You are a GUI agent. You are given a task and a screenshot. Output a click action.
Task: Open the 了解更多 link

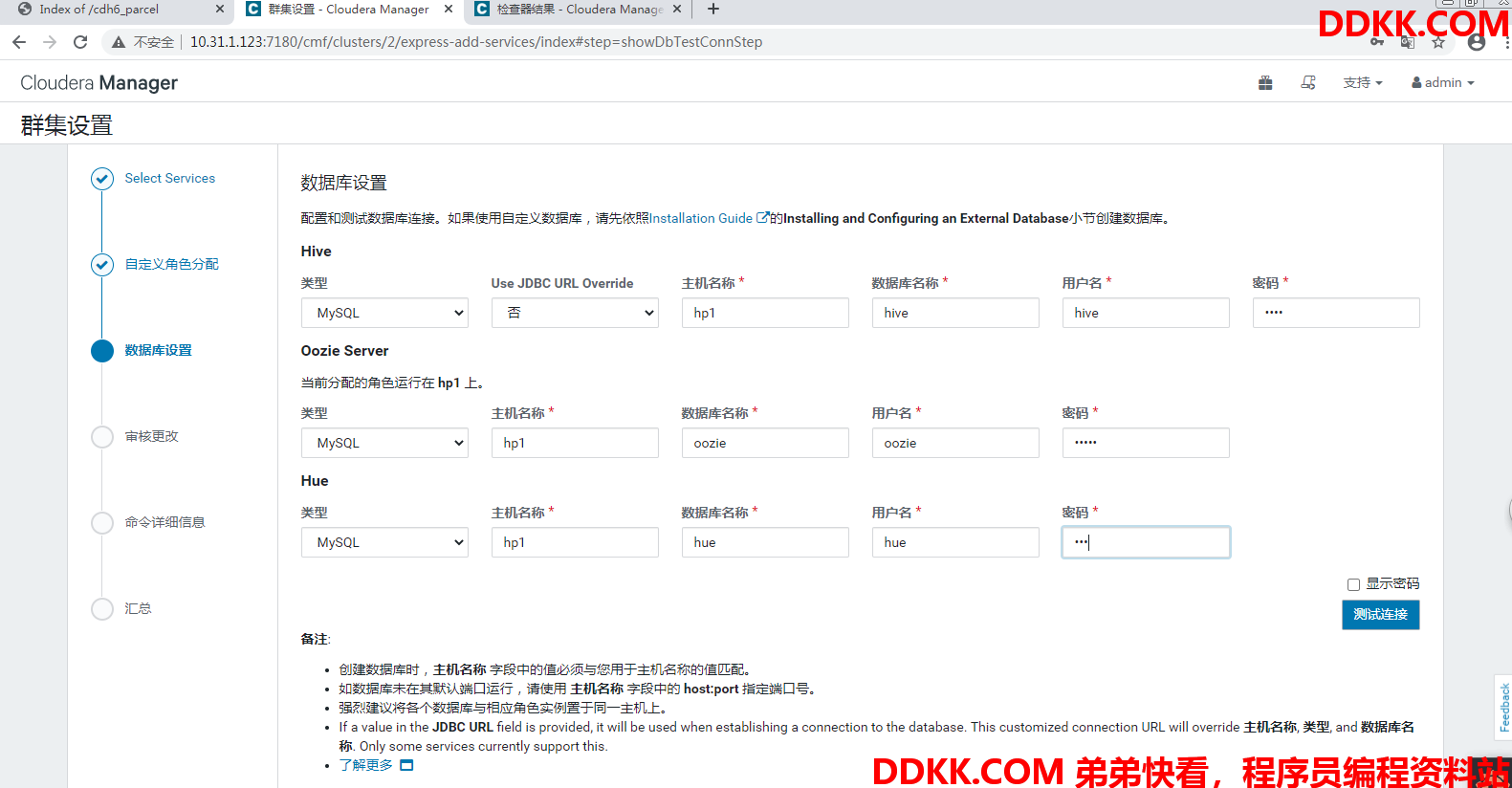click(366, 765)
